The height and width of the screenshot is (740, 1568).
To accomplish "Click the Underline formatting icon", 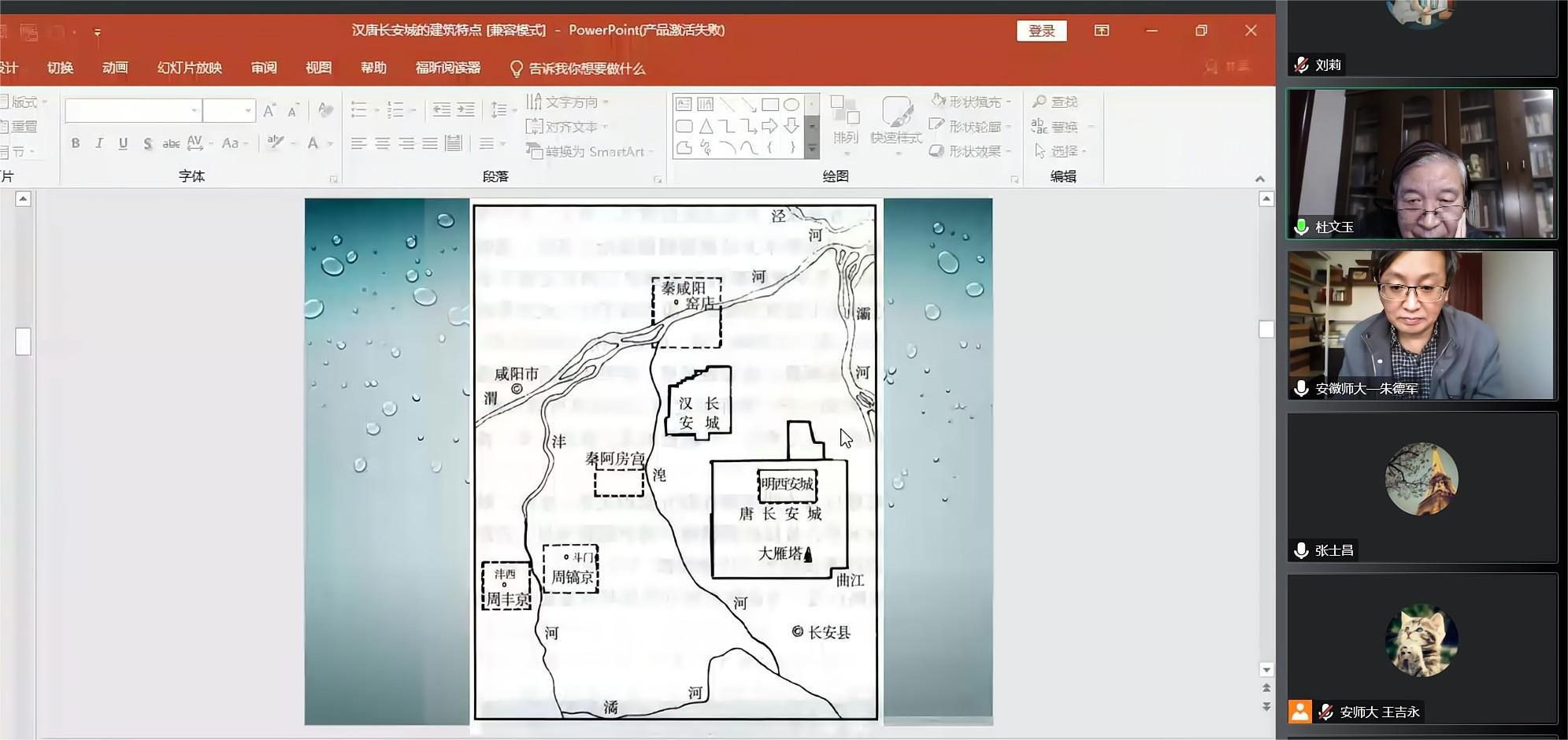I will coord(123,143).
